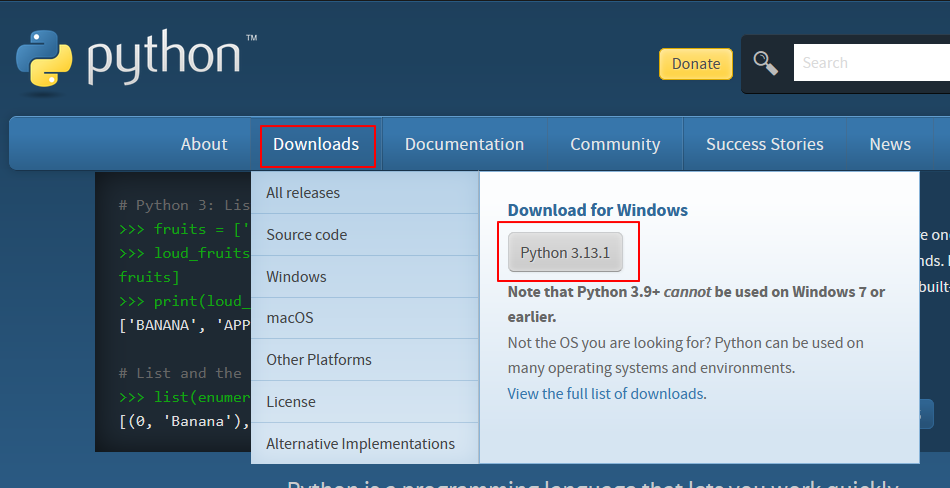
Task: Click the '# List and the' code comment
Action: [x=181, y=373]
